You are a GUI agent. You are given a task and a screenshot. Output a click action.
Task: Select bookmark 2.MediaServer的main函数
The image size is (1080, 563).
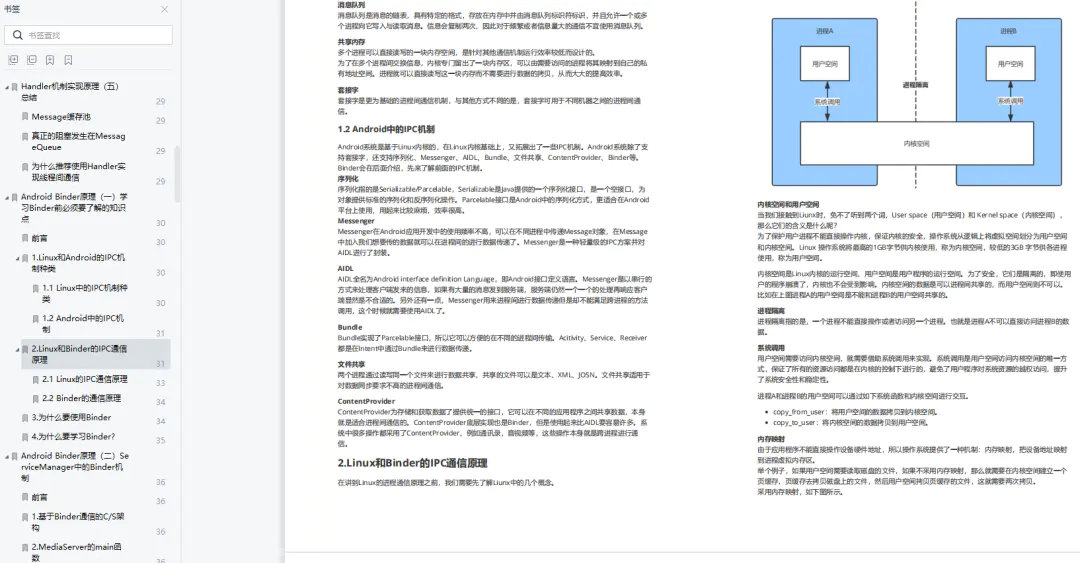pos(76,552)
